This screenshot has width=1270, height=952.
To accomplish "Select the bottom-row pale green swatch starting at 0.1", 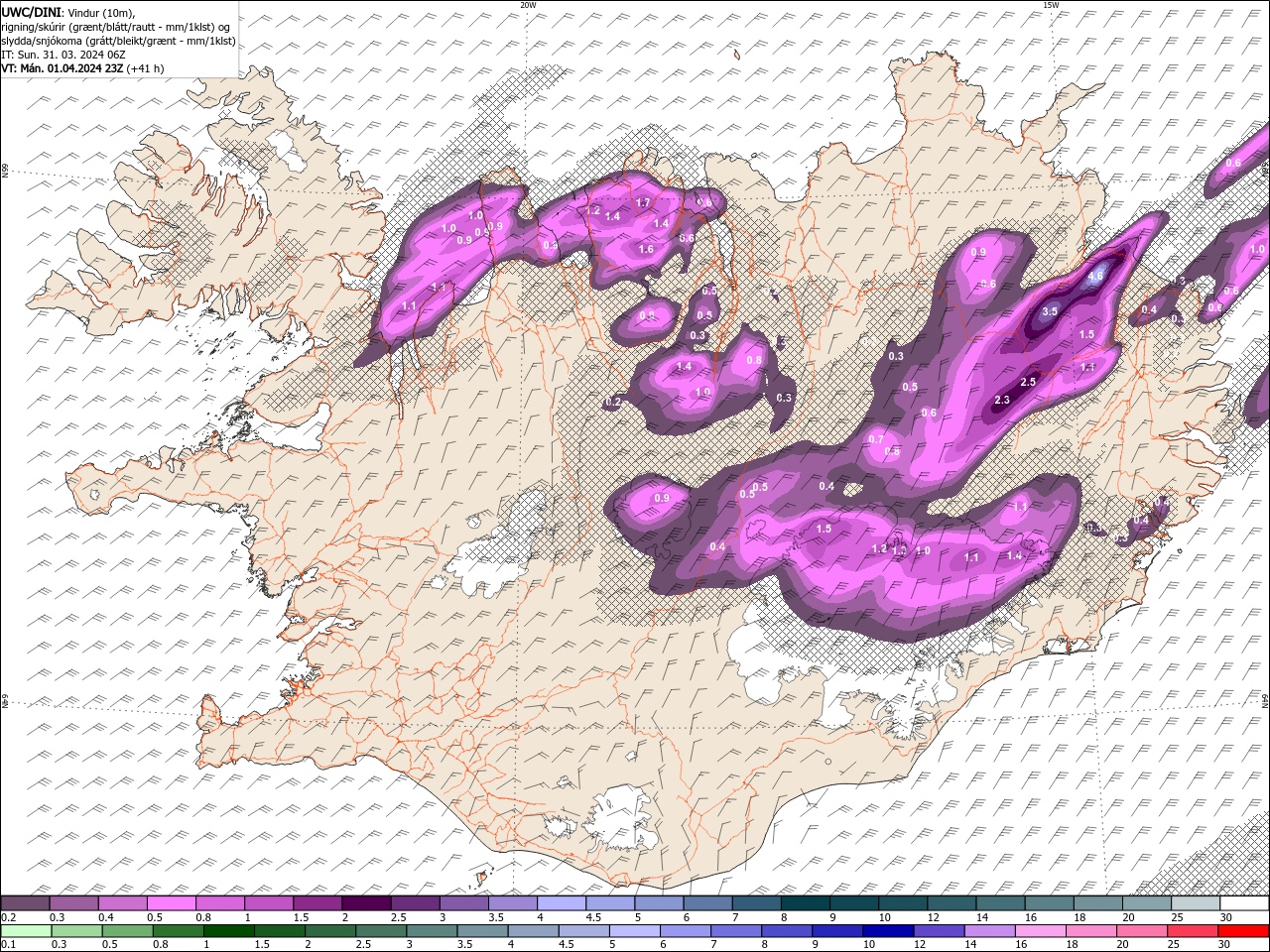I will click(25, 931).
